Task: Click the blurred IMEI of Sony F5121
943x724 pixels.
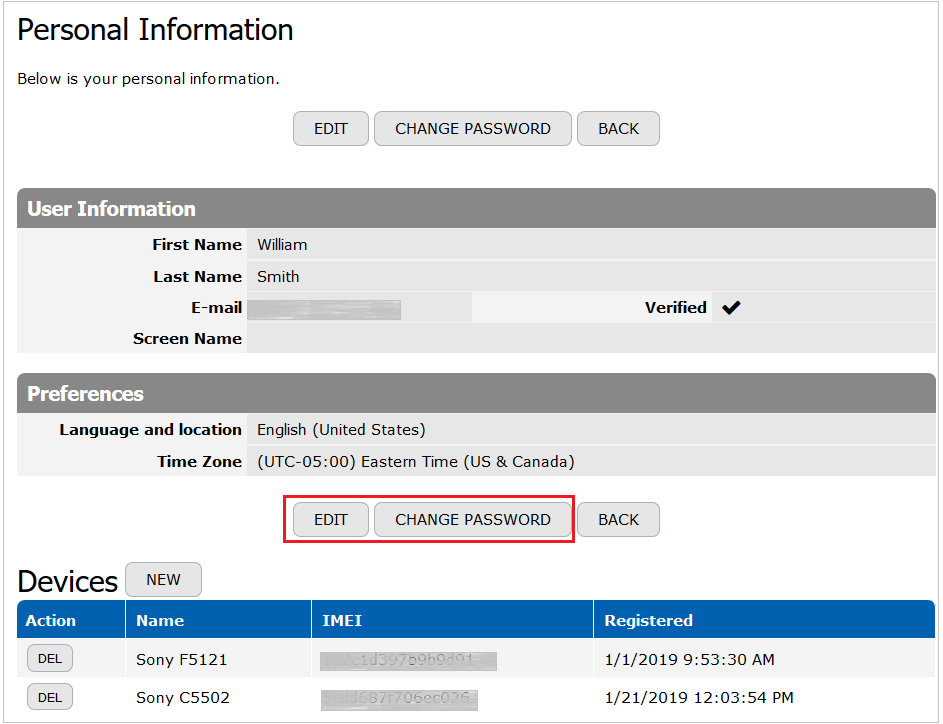Action: pos(408,661)
